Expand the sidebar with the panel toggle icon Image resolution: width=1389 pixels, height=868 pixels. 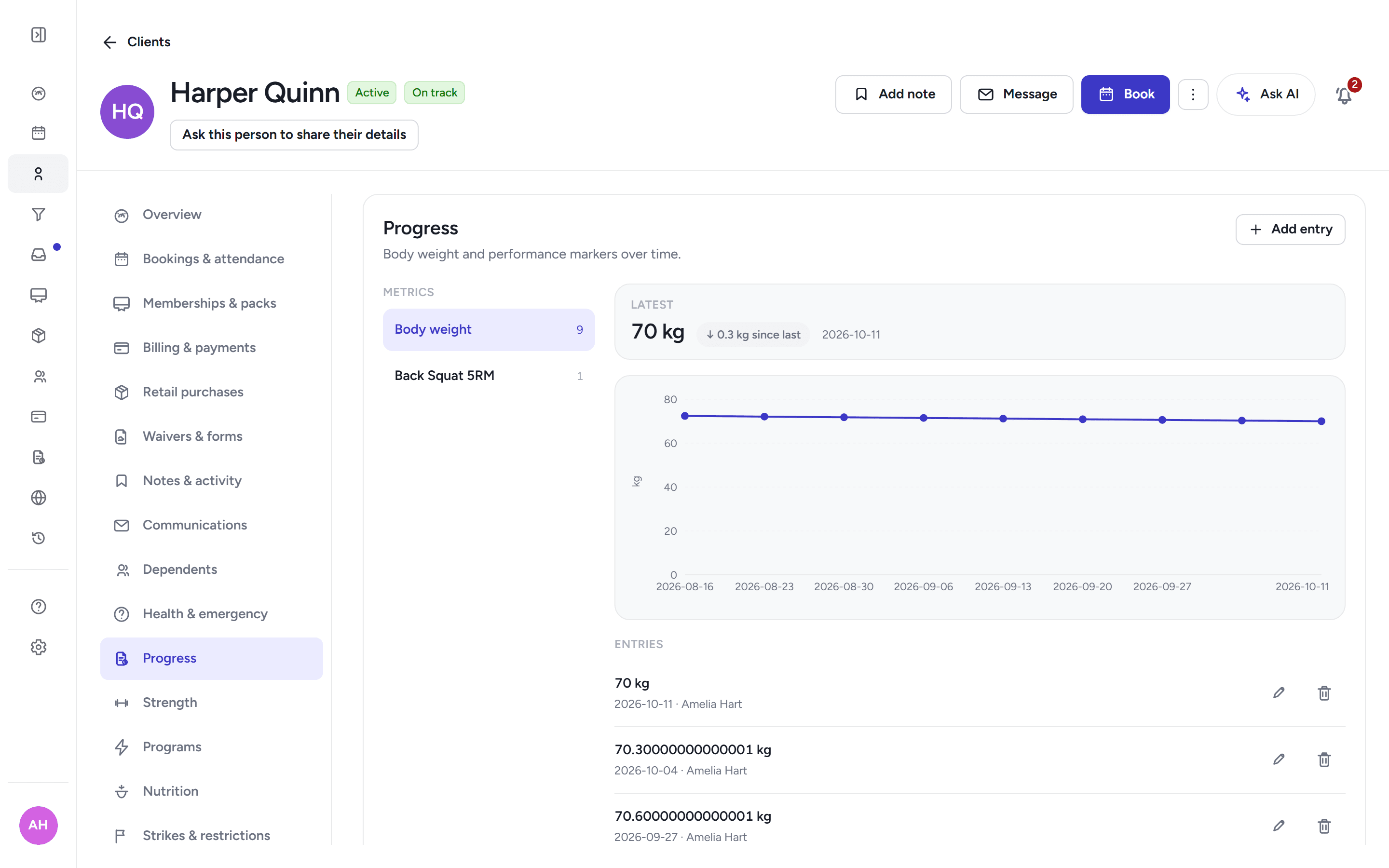tap(39, 35)
